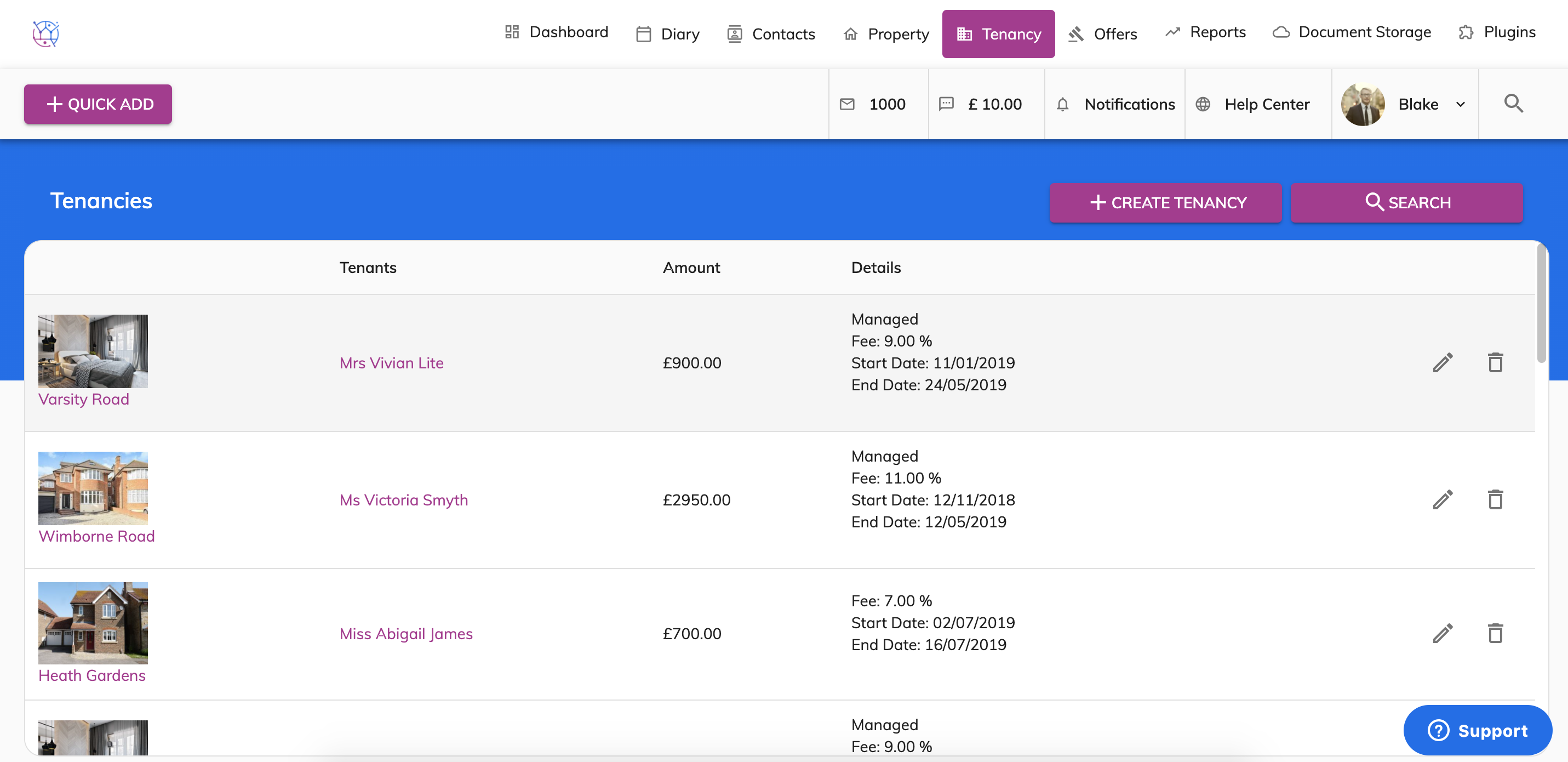The width and height of the screenshot is (1568, 762).
Task: Open the magnifier search icon in top bar
Action: coord(1513,104)
